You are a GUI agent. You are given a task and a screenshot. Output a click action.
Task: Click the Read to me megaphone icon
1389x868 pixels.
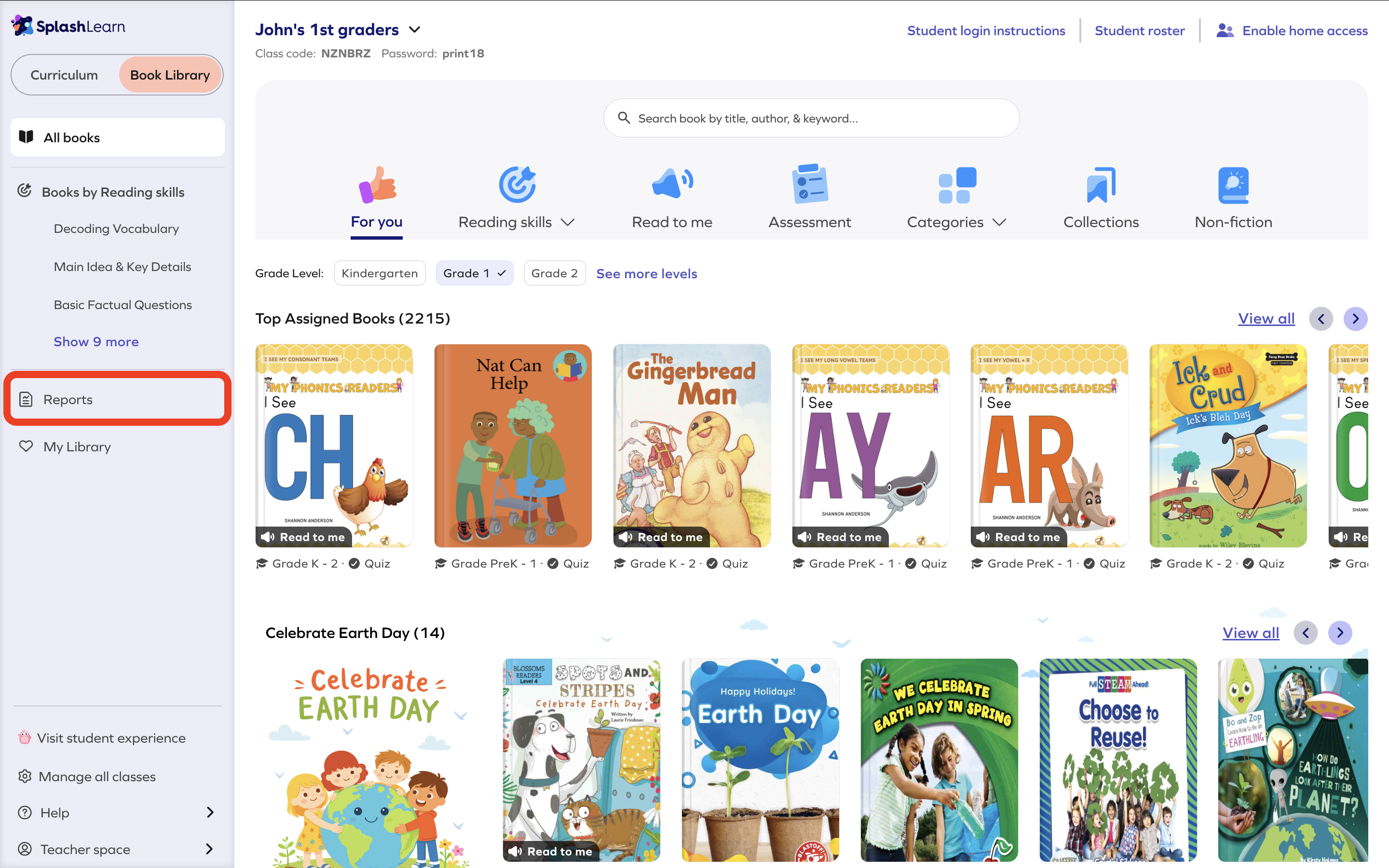672,184
